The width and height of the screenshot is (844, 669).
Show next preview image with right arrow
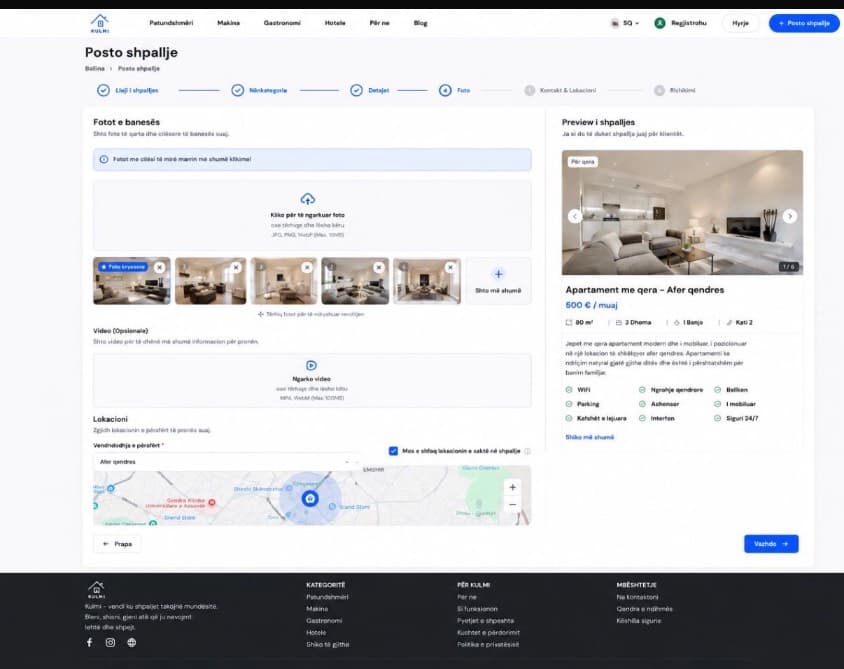pyautogui.click(x=790, y=216)
